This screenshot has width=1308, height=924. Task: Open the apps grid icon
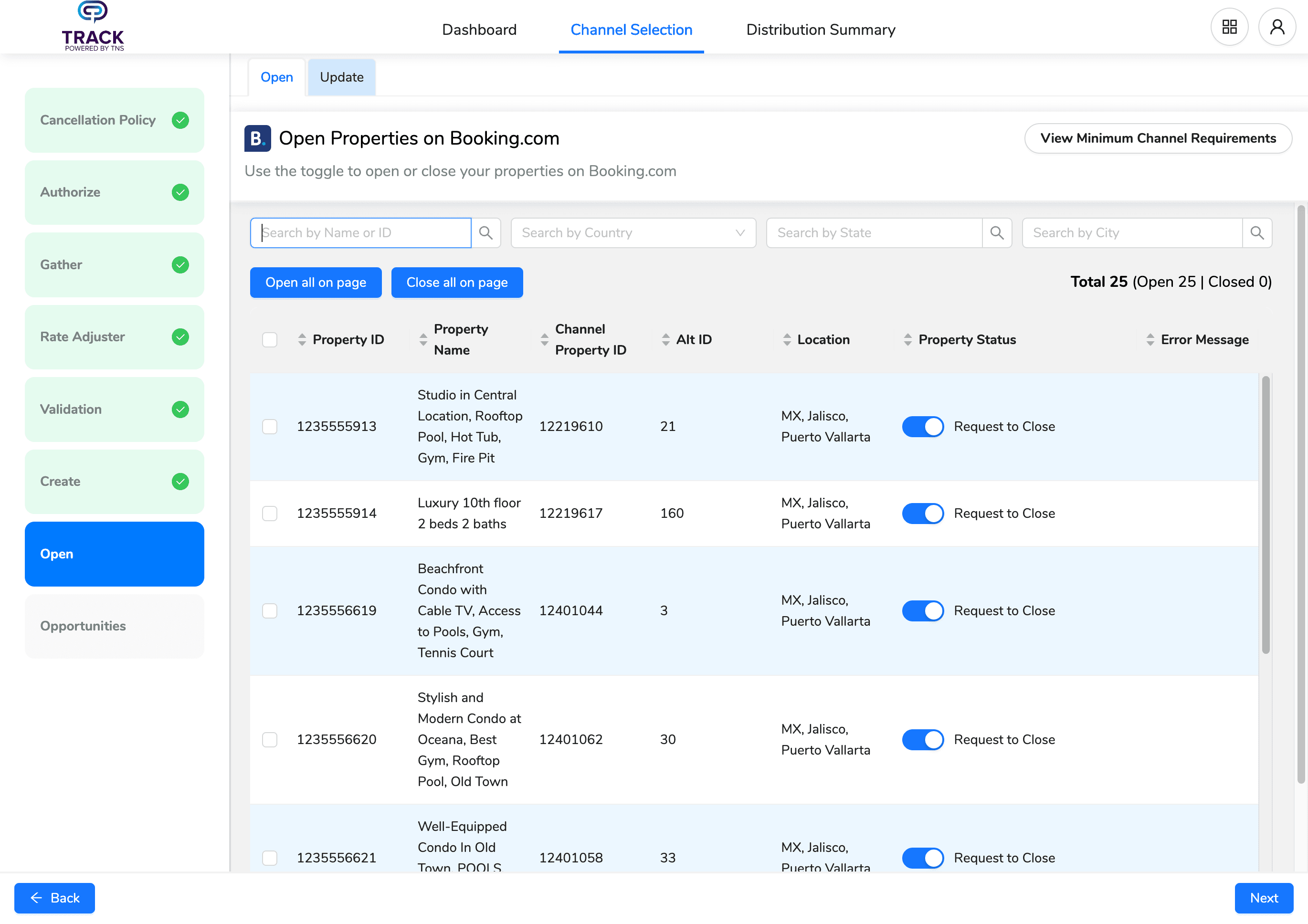[1229, 27]
